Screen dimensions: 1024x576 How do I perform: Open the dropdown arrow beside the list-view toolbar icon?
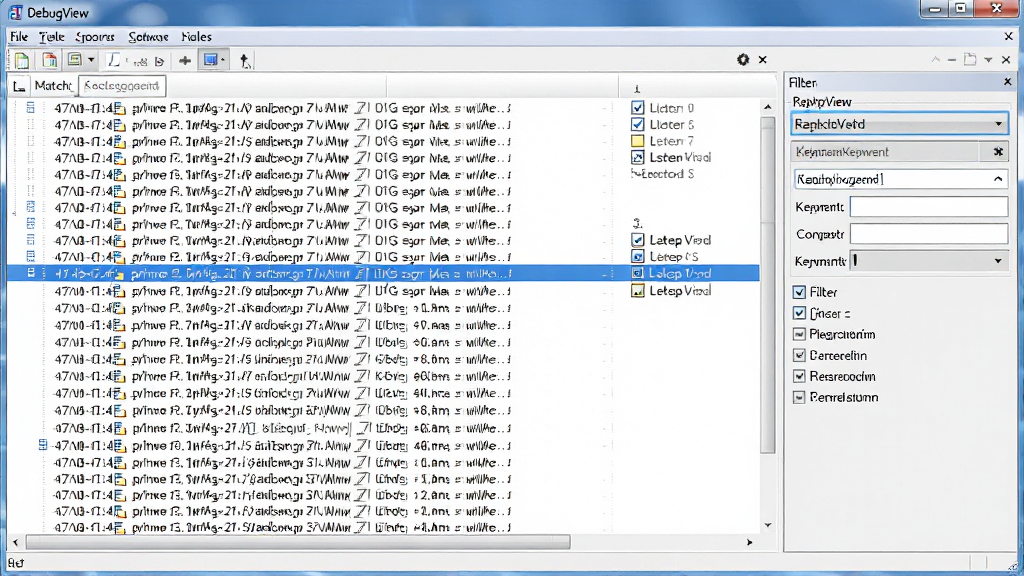[91, 60]
